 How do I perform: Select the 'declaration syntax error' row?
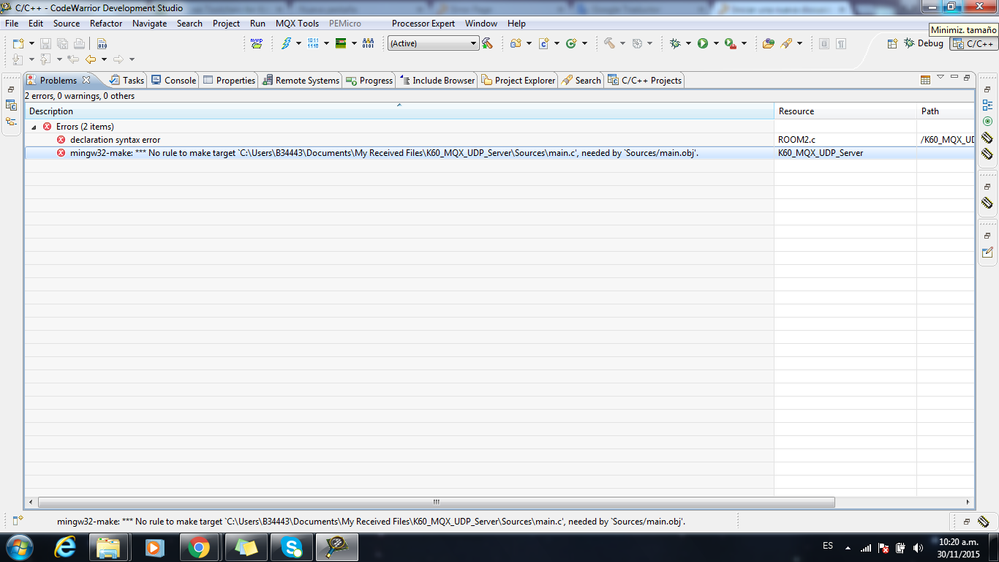click(x=500, y=140)
